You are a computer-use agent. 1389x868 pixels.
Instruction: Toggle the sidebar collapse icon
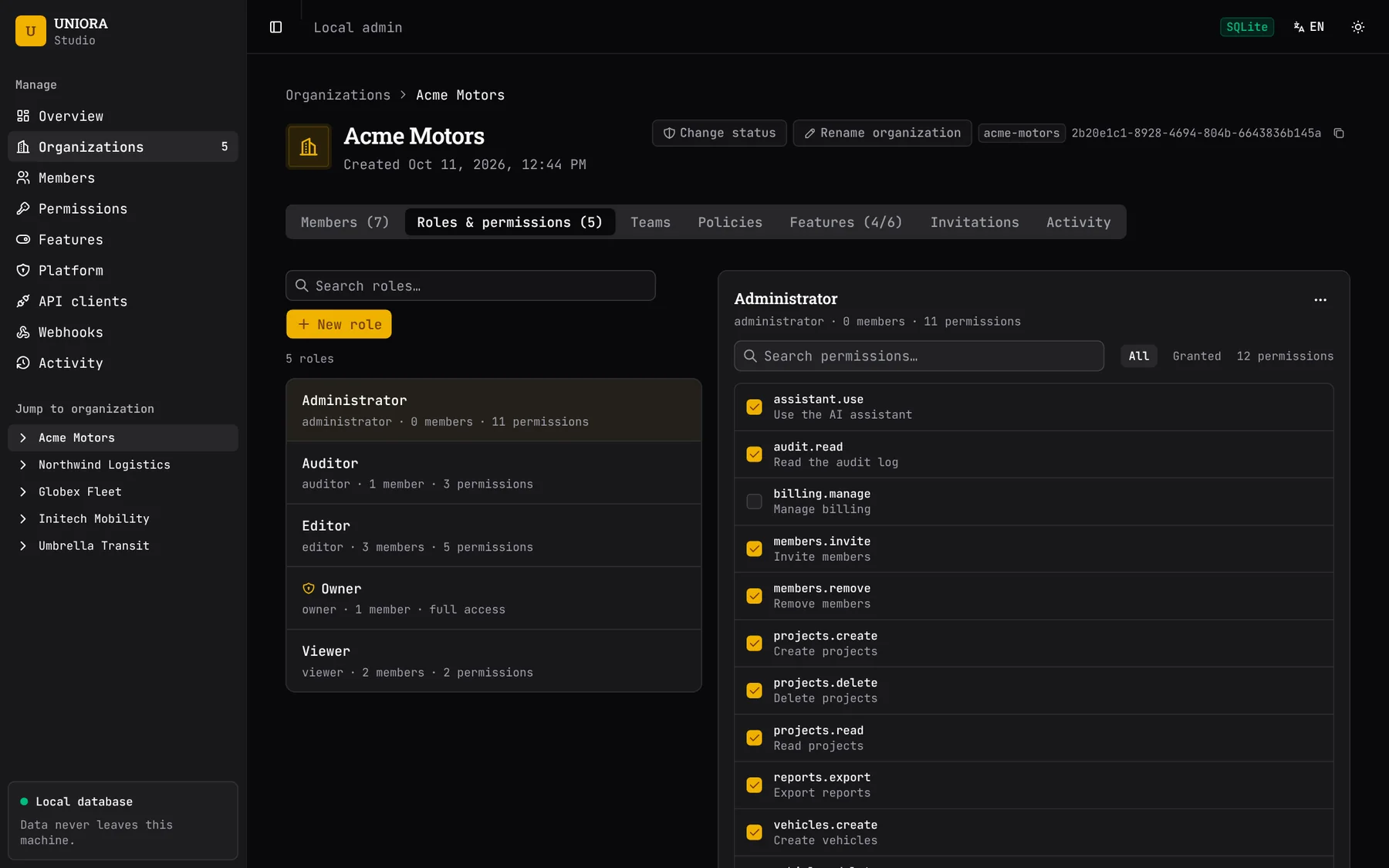(275, 27)
